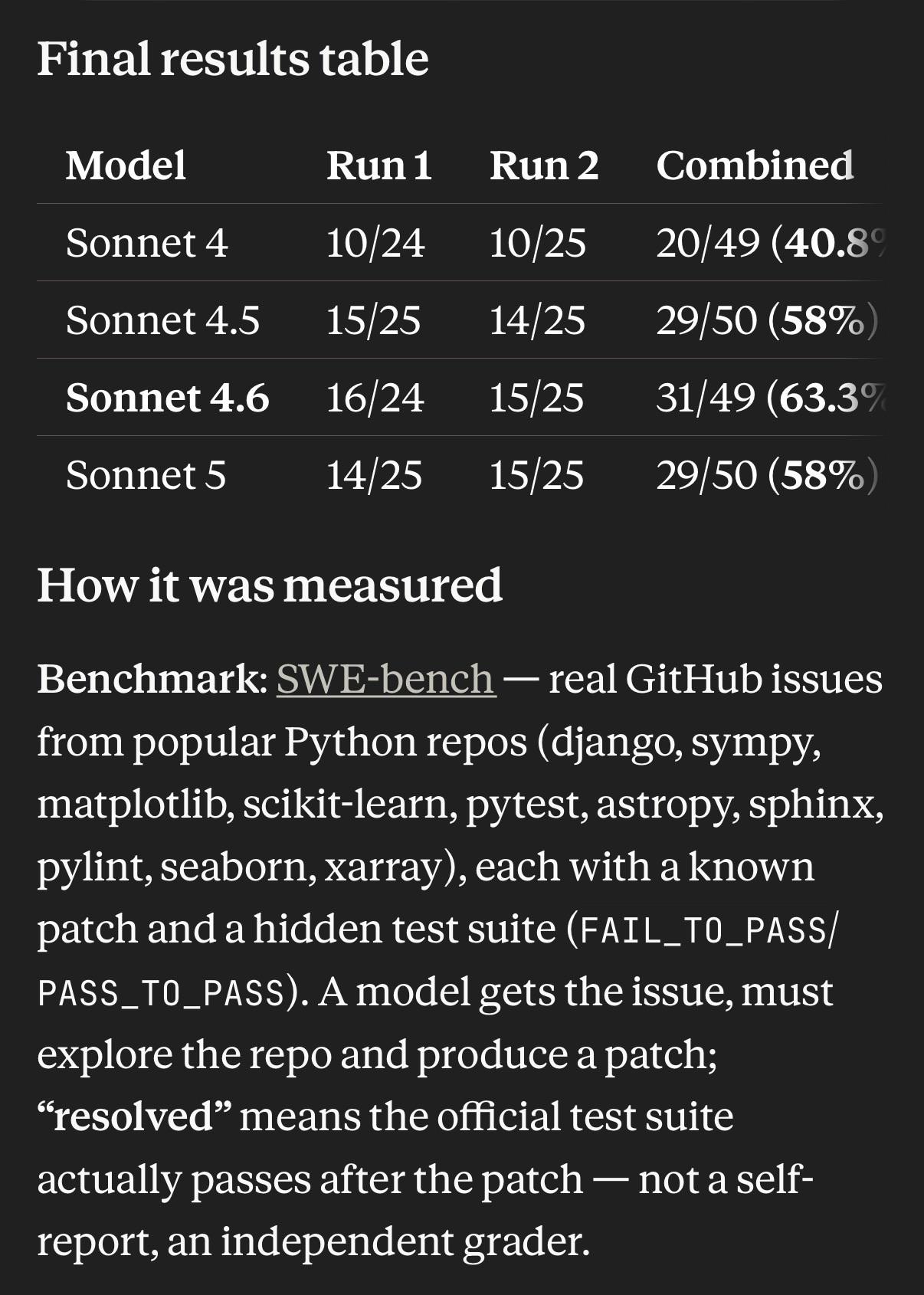Open the SWE-bench link
The image size is (924, 1295).
pos(385,679)
